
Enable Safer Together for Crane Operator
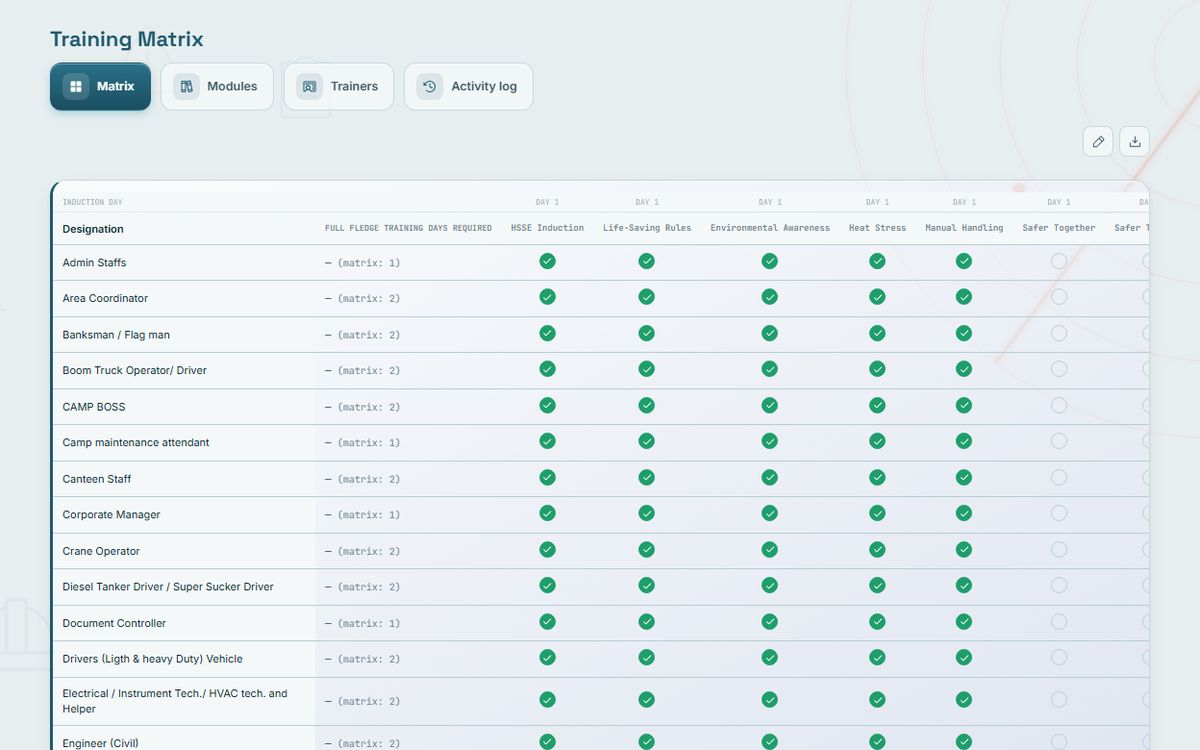coord(1059,549)
